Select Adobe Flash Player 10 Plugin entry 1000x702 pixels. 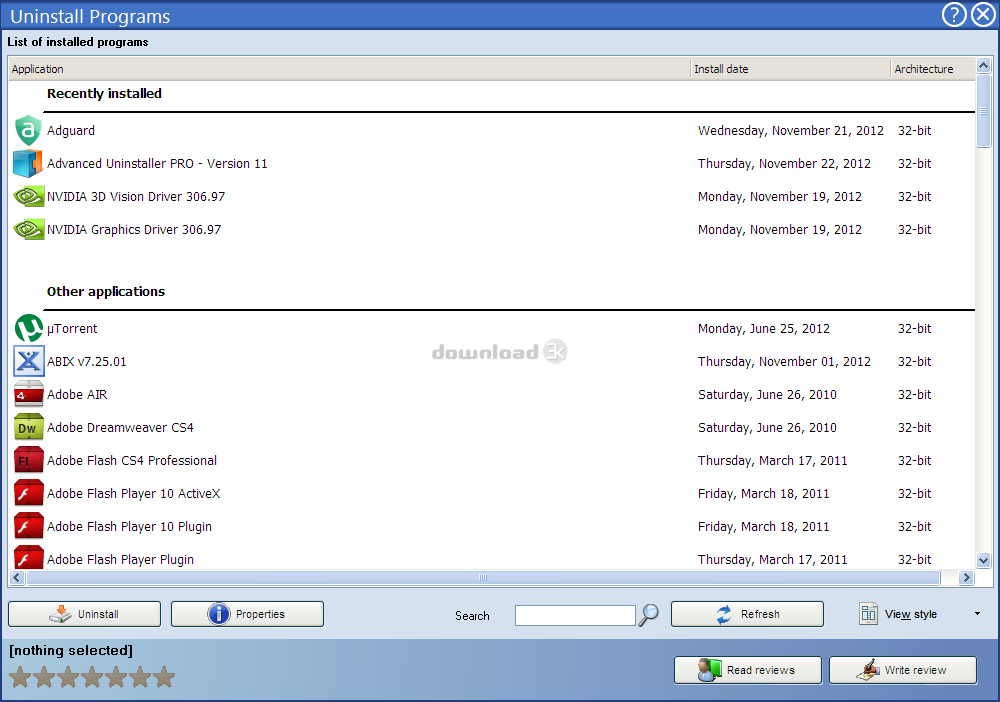click(x=492, y=527)
